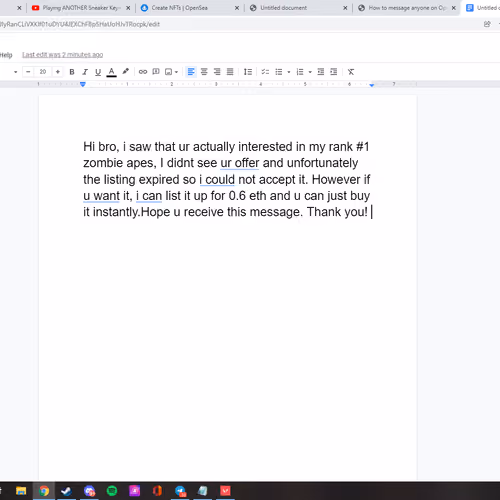Set justified text alignment
500x500 pixels.
click(230, 72)
